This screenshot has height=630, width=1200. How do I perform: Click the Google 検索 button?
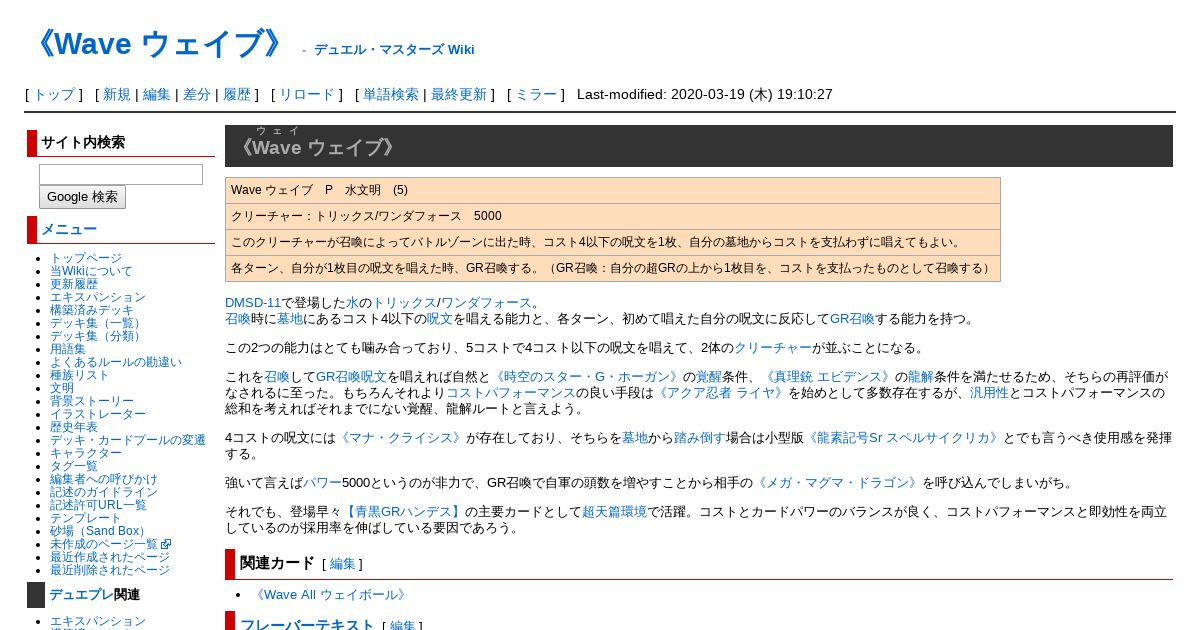[82, 197]
